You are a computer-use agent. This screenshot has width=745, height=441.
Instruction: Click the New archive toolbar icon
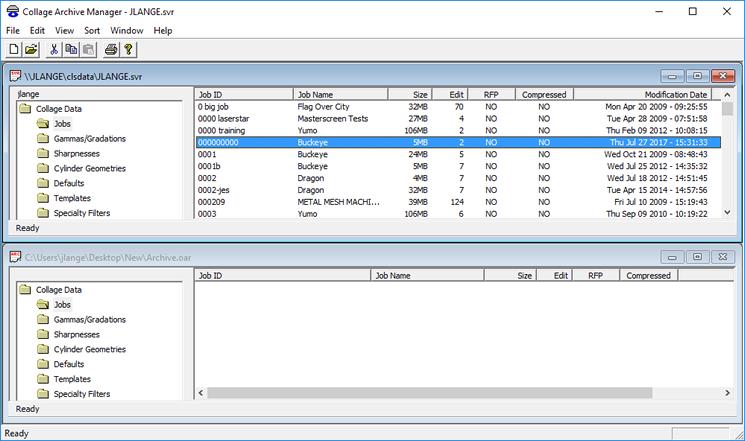point(14,49)
